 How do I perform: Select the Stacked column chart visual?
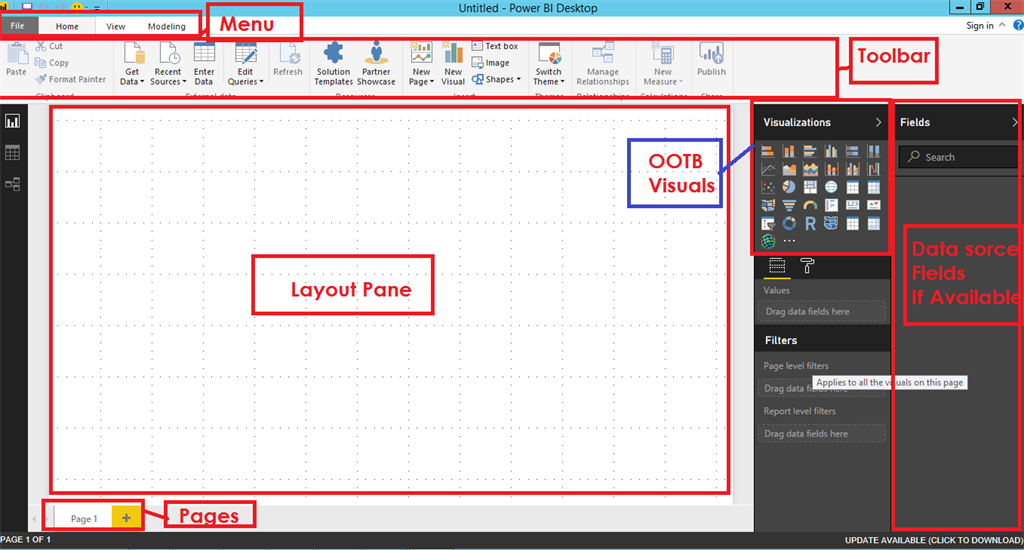coord(789,152)
